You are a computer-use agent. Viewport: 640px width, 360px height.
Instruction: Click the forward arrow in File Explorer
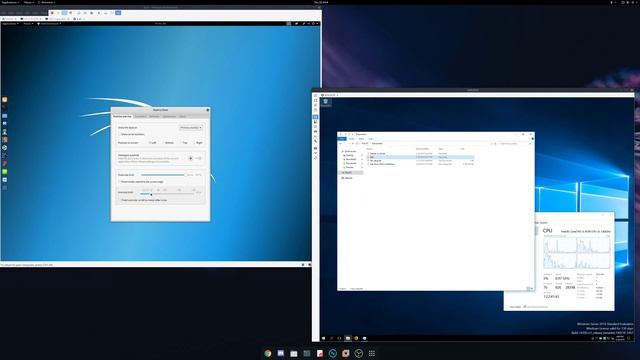[345, 143]
